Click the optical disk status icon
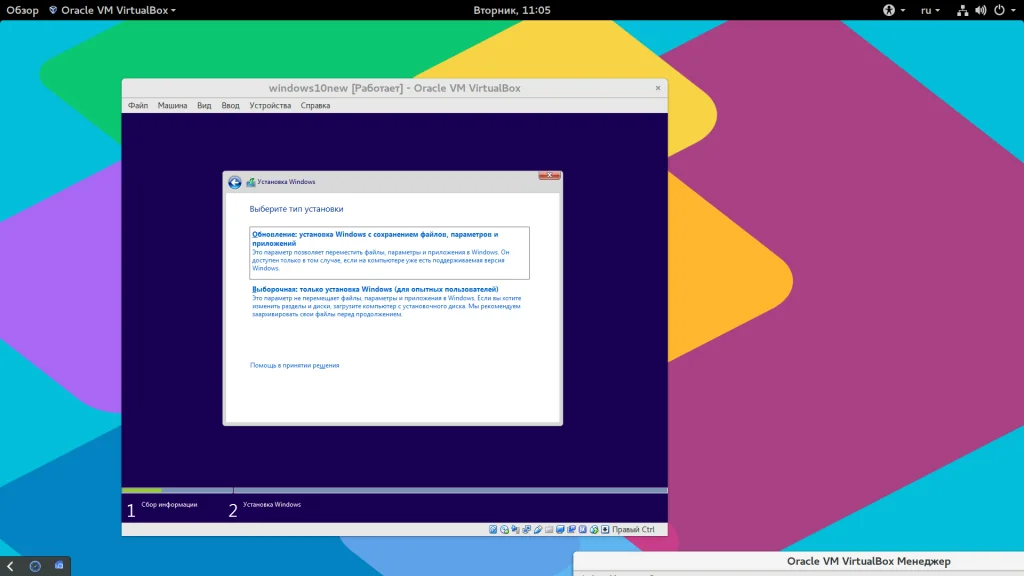 tap(505, 529)
